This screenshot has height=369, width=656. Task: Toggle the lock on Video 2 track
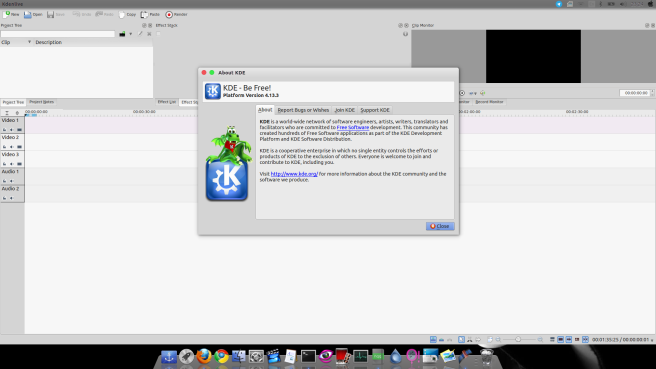[5, 147]
